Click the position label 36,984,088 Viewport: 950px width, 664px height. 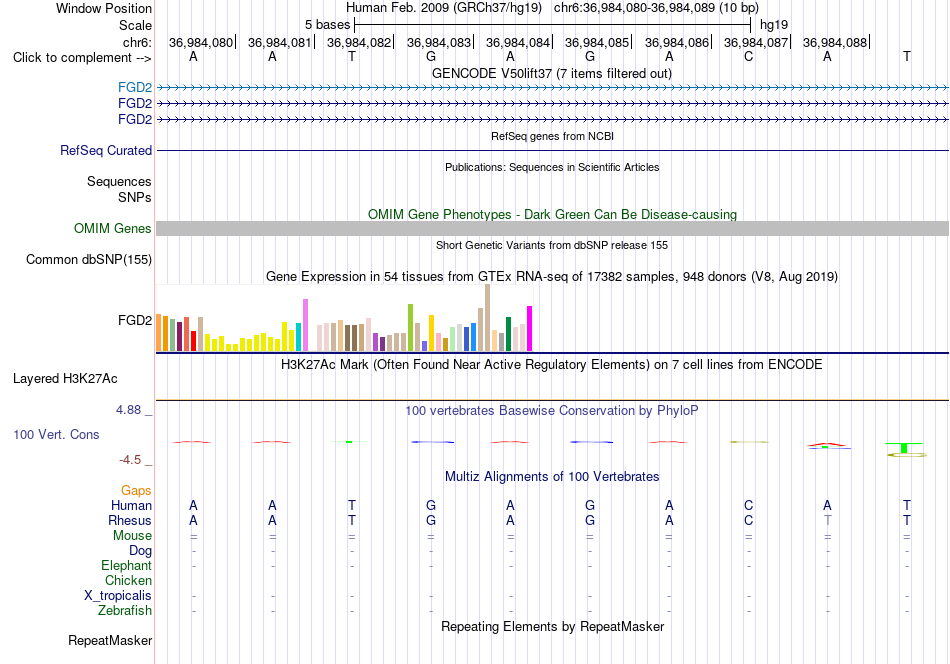pyautogui.click(x=834, y=42)
